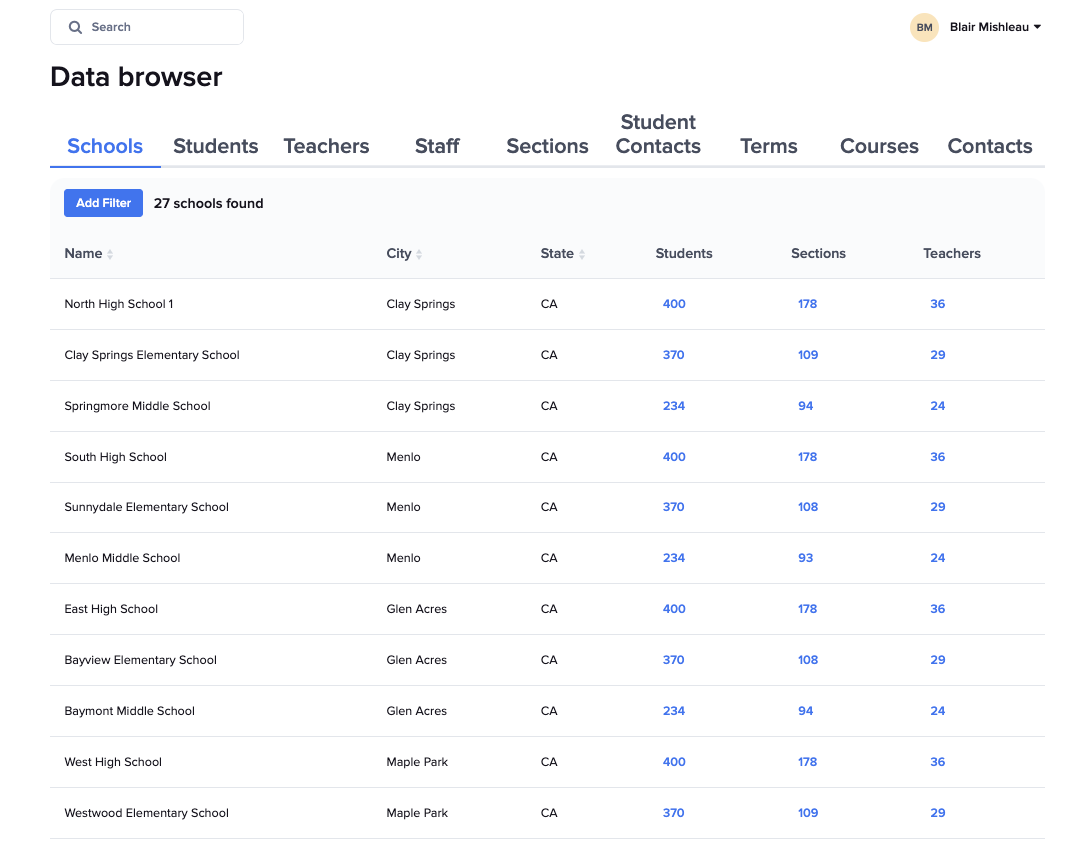Viewport: 1078px width, 846px height.
Task: Click the 178 sections link for South High School
Action: [807, 456]
